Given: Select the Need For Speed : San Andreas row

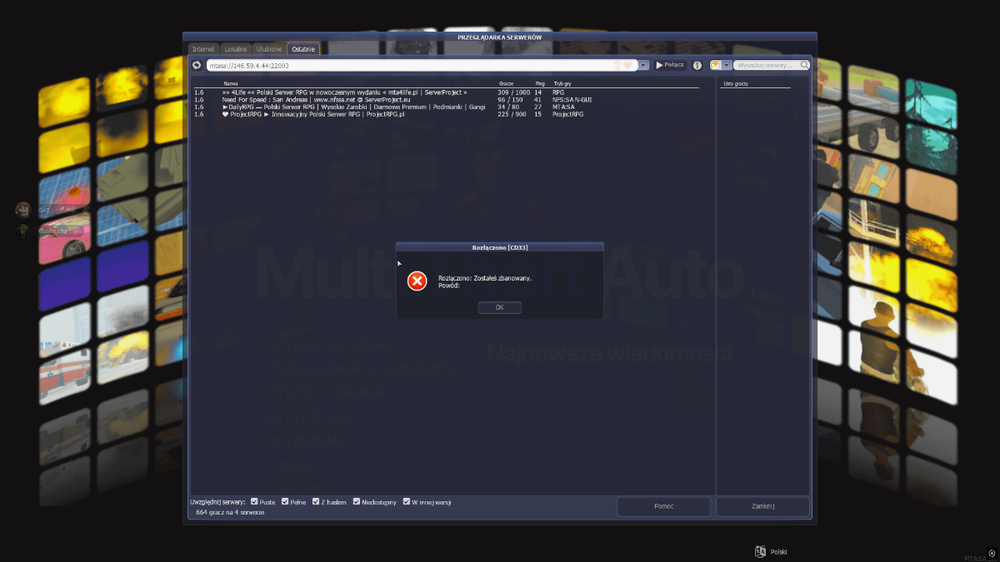Looking at the screenshot, I should coord(446,100).
